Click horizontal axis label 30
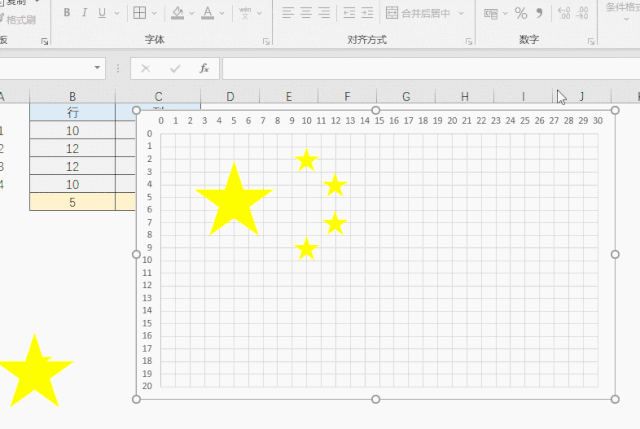The width and height of the screenshot is (640, 429). 598,121
